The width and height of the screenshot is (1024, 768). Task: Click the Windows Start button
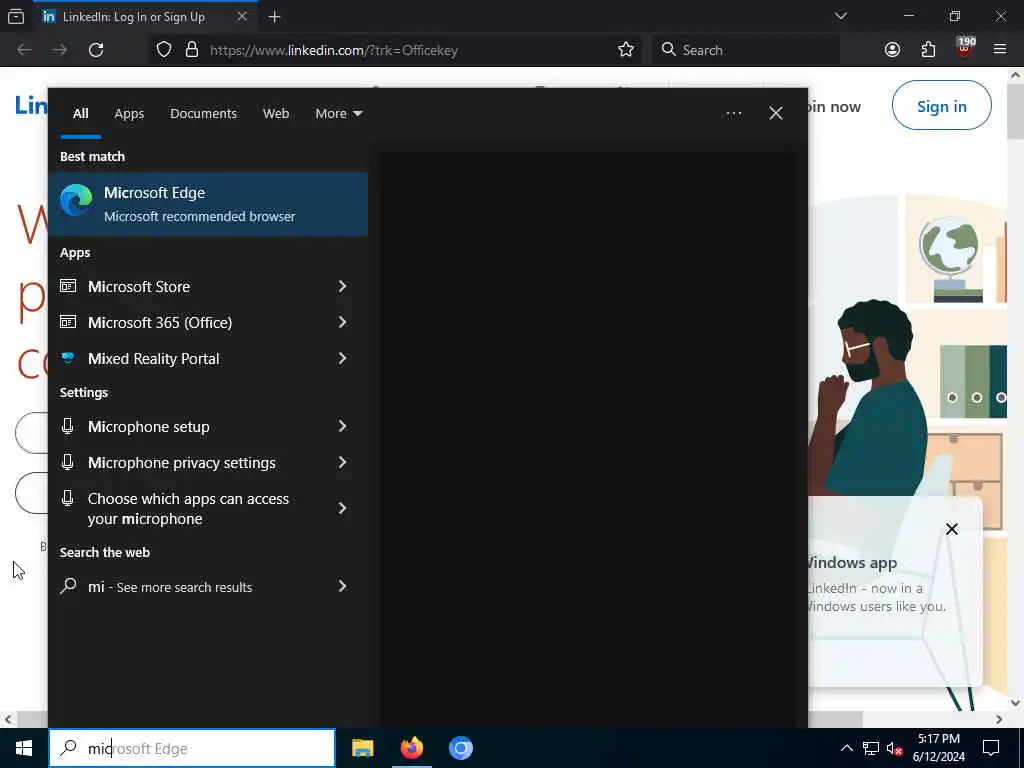point(24,748)
